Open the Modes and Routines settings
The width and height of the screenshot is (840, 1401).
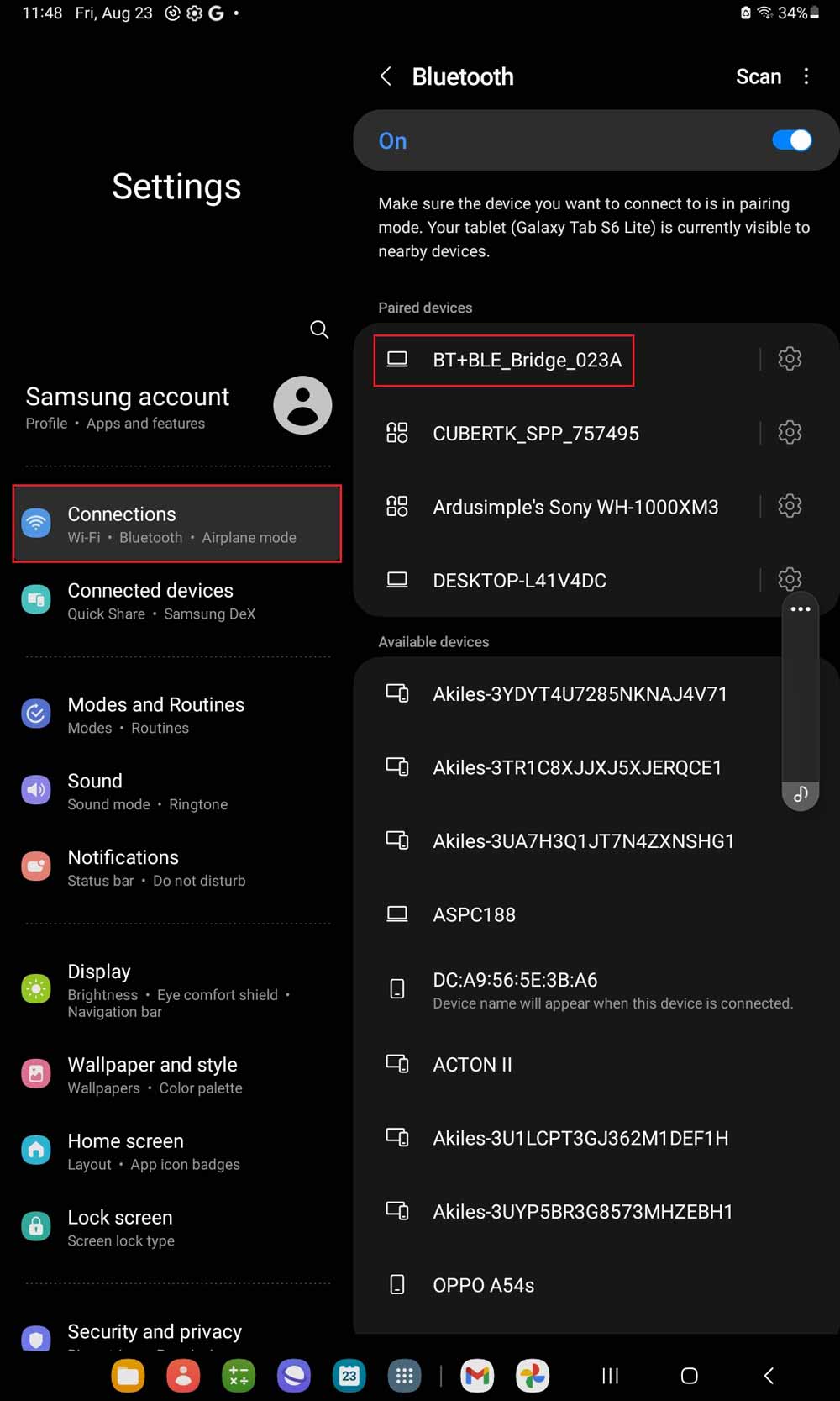[x=155, y=714]
